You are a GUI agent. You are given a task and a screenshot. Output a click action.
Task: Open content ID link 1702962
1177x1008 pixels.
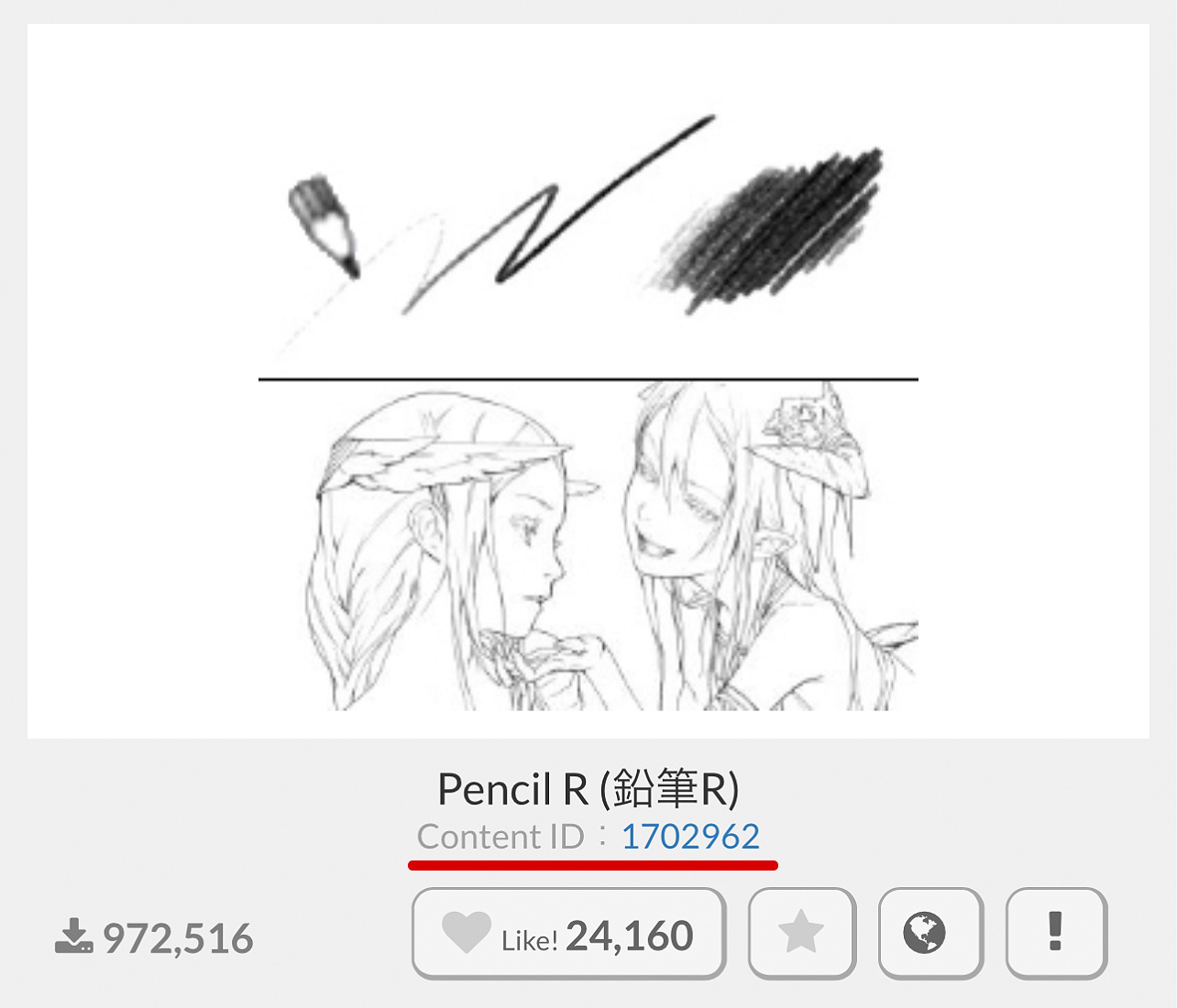[x=690, y=837]
